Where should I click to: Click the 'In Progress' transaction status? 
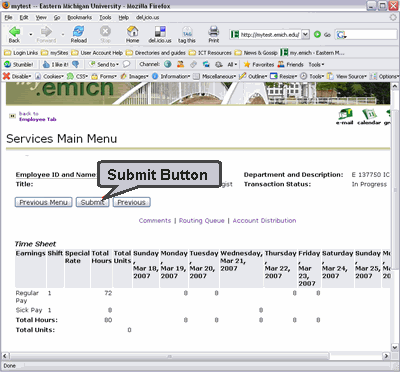point(369,184)
